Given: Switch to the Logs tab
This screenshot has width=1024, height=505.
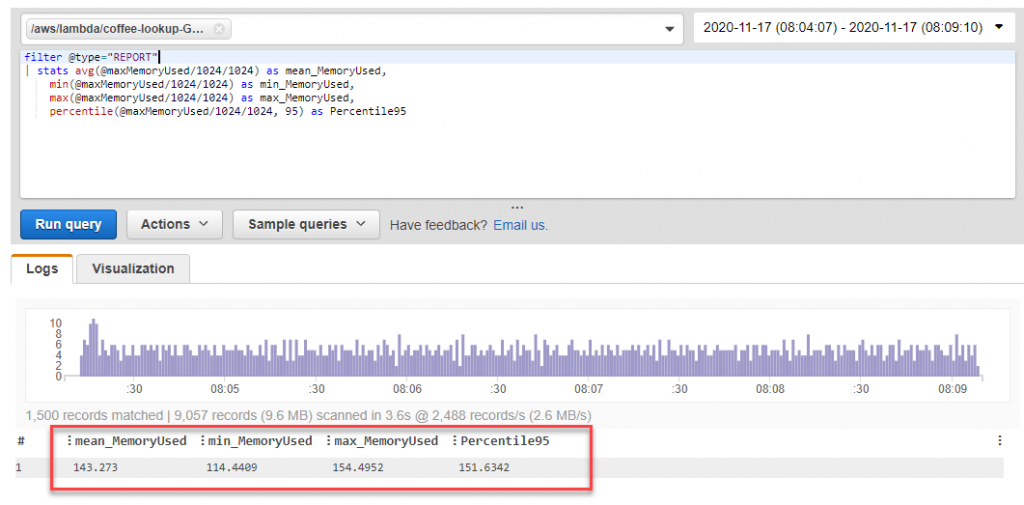Looking at the screenshot, I should click(x=42, y=269).
